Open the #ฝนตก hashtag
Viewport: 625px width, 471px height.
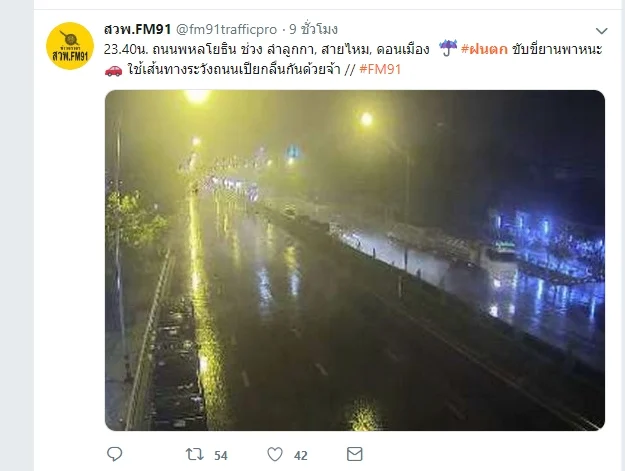click(484, 49)
